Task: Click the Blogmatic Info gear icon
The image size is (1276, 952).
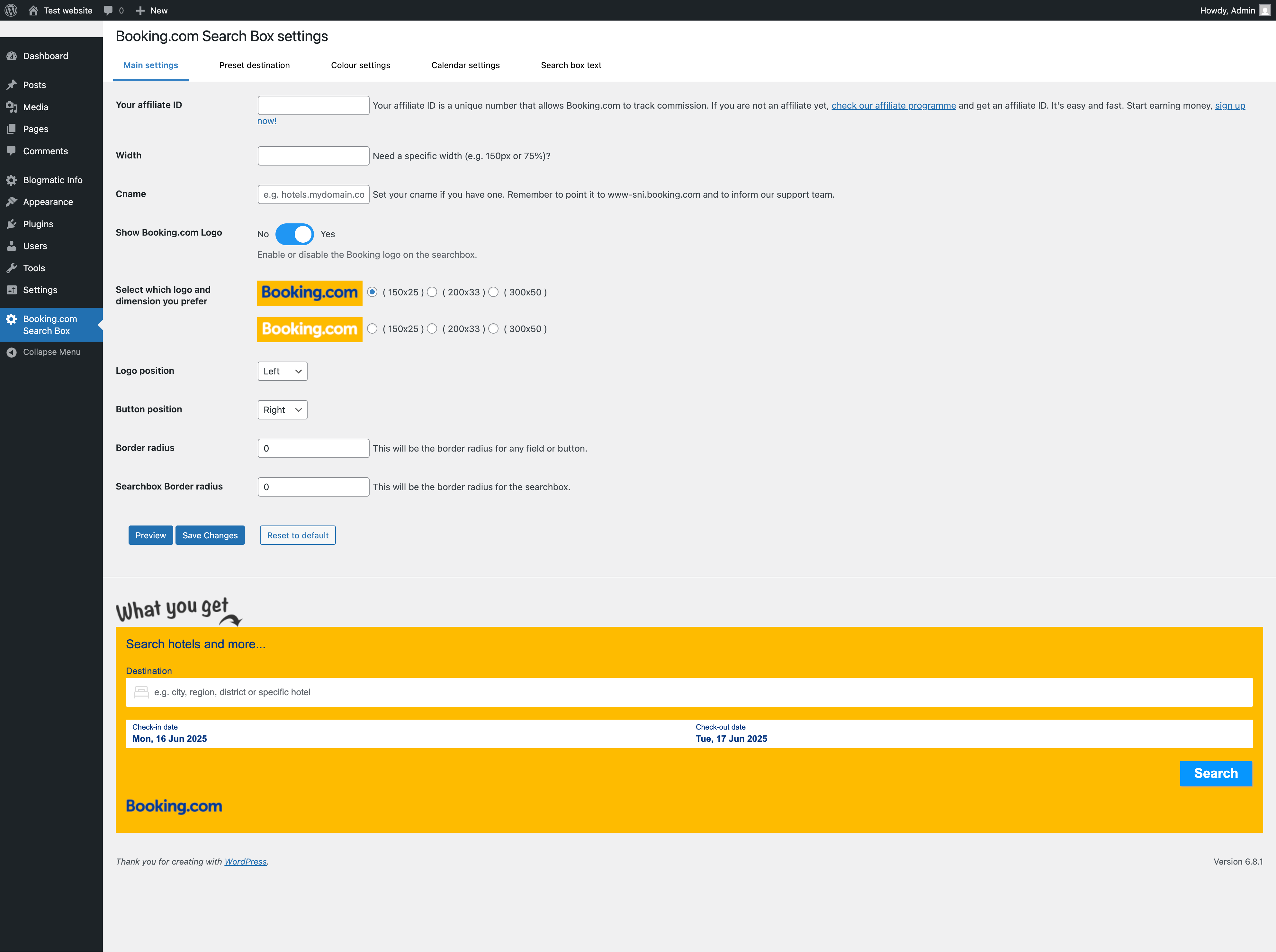Action: point(12,180)
